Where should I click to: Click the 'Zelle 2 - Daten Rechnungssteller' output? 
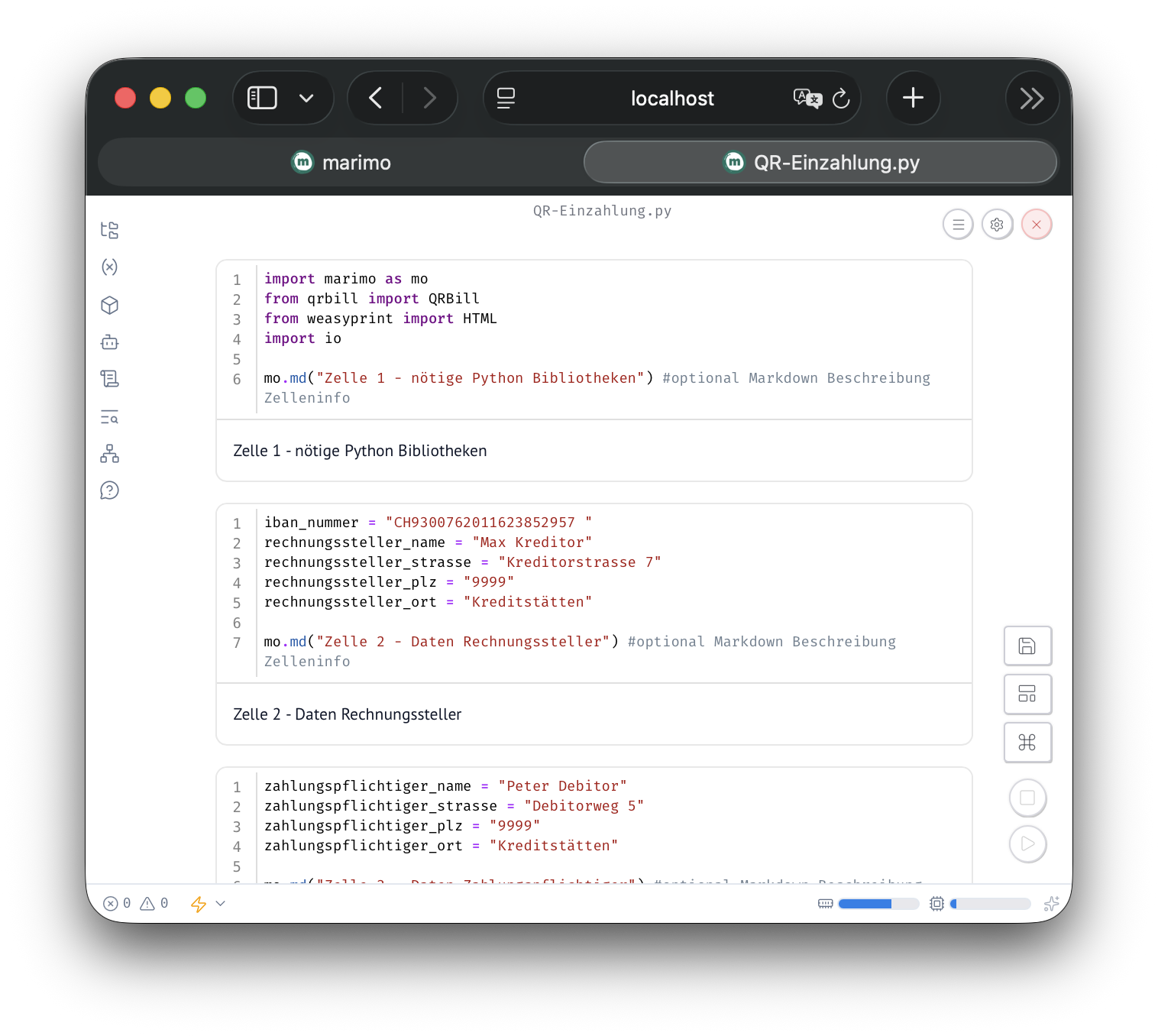click(x=347, y=714)
